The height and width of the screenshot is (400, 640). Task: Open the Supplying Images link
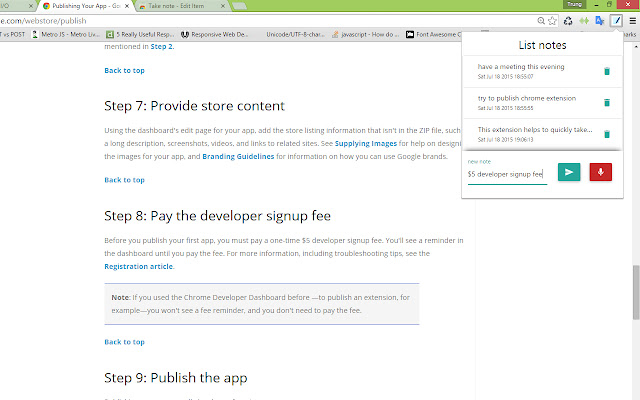366,144
